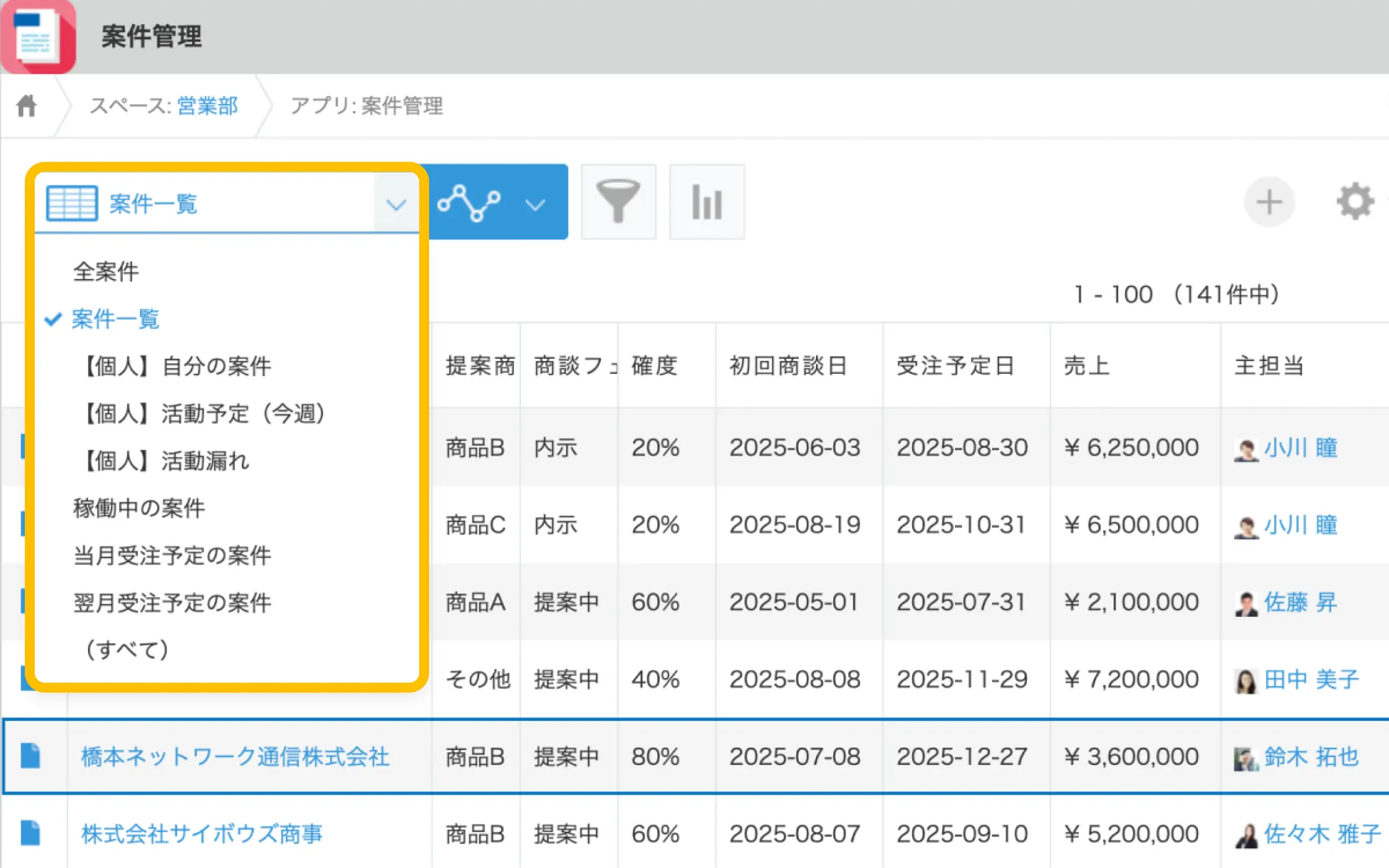Open record icon for 株式会社サイボウズ商事 row
This screenshot has width=1389, height=868.
(30, 833)
